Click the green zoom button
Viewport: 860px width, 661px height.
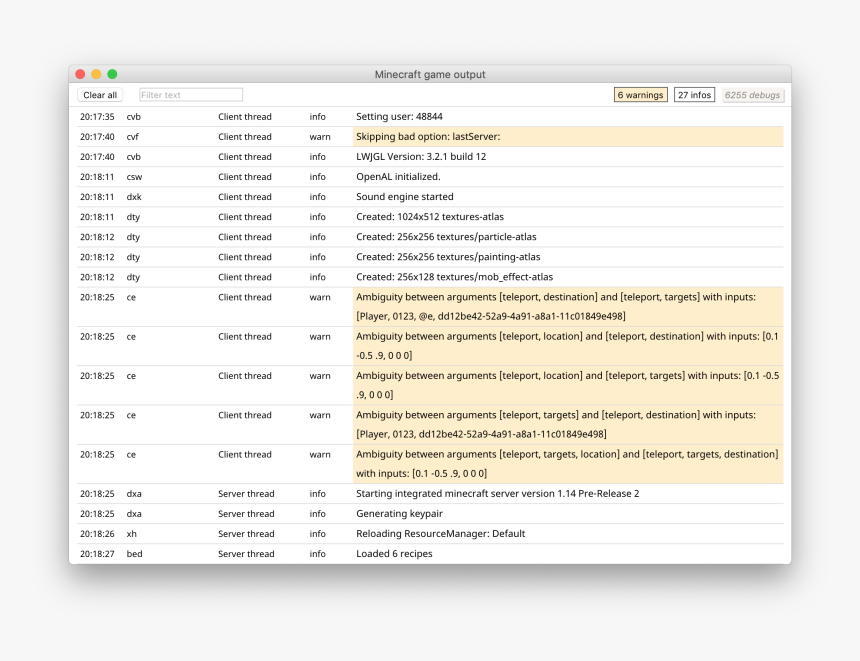(x=111, y=73)
